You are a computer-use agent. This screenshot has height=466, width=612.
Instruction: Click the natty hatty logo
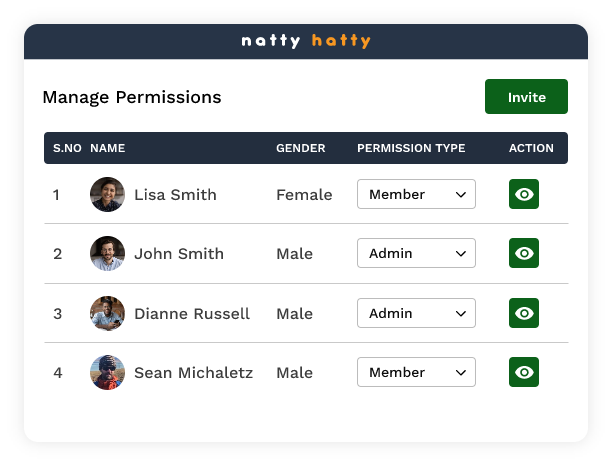pyautogui.click(x=306, y=41)
